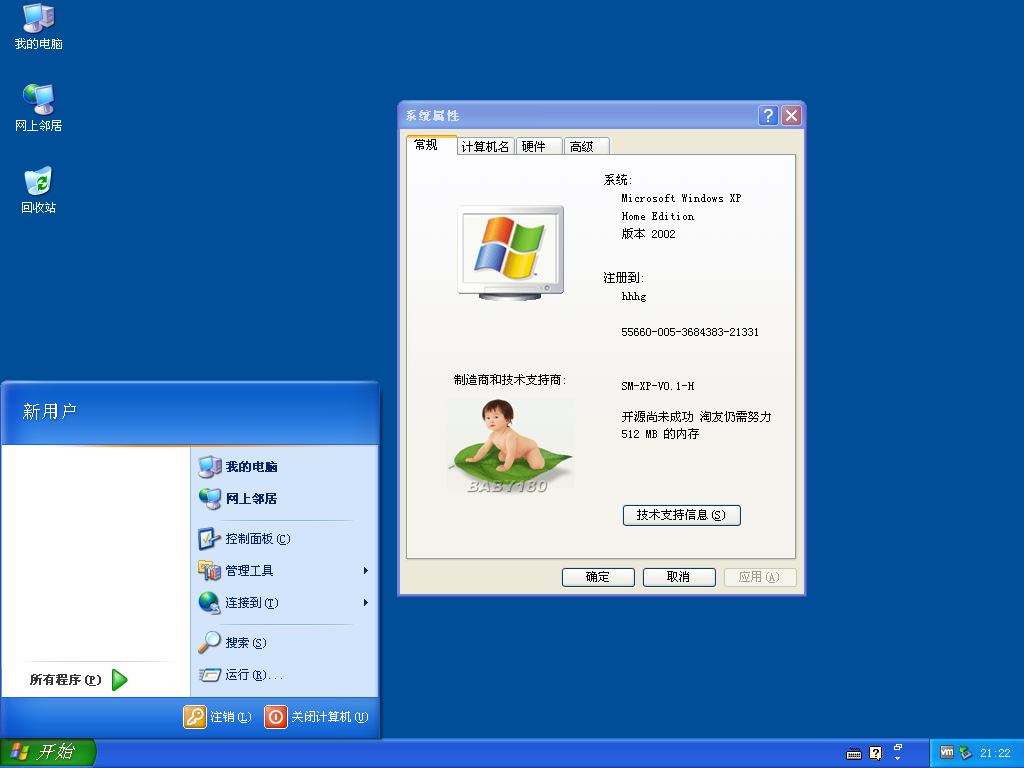Select the 回收站 recycle bin on desktop
Screen dimensions: 1024x768
tap(39, 190)
